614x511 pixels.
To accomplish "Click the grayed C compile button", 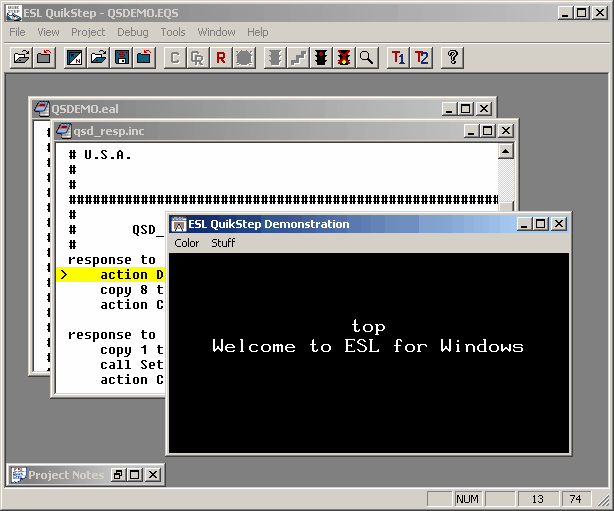I will tap(175, 58).
